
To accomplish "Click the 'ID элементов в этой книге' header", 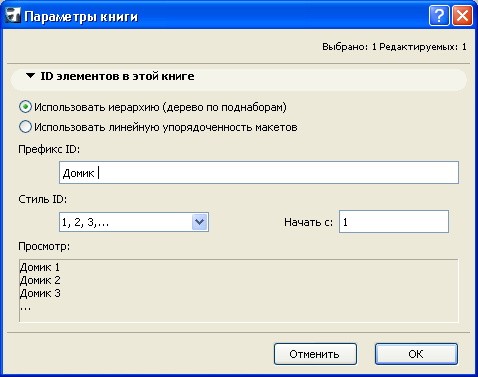I will [117, 76].
